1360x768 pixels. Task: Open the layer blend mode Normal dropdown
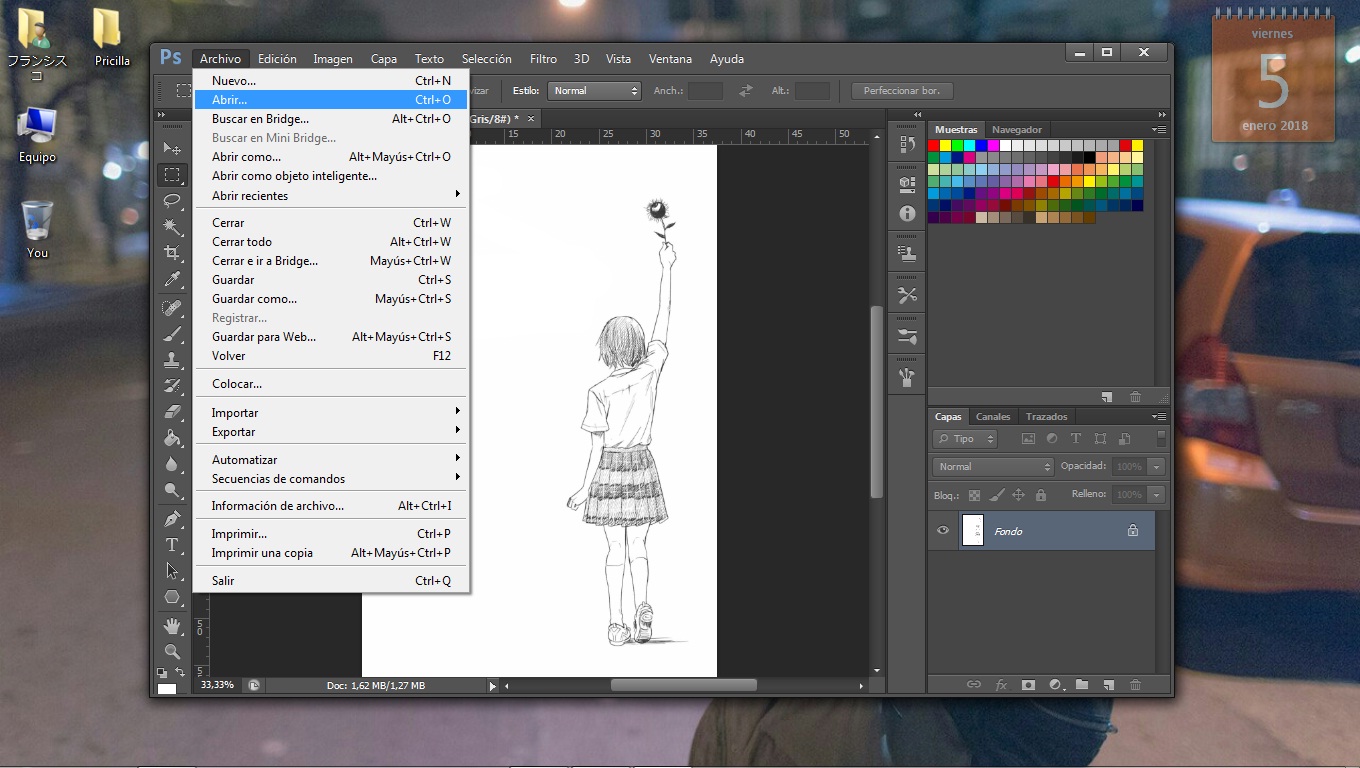993,467
